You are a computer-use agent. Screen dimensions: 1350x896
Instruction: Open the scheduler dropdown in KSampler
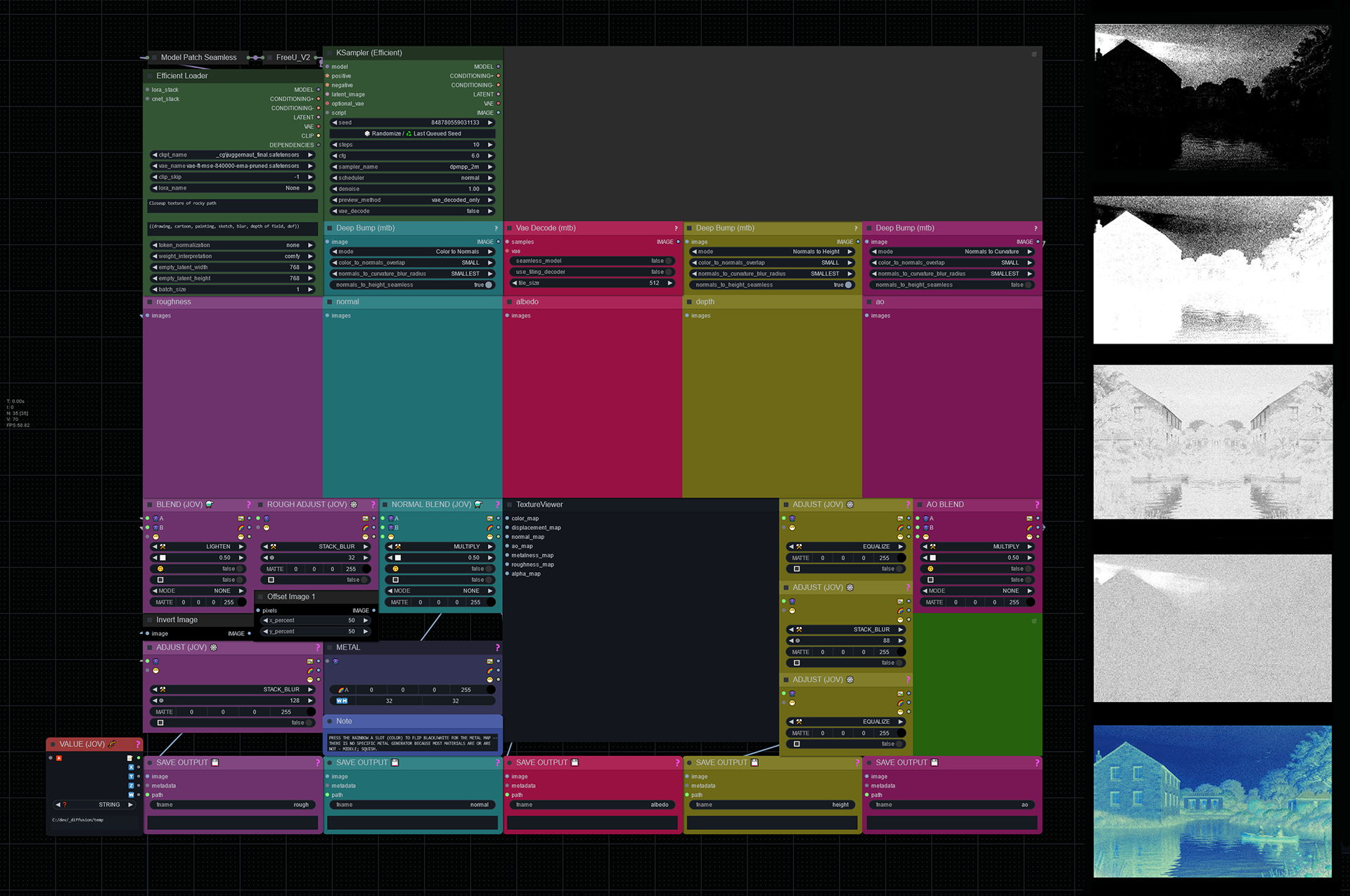(413, 178)
